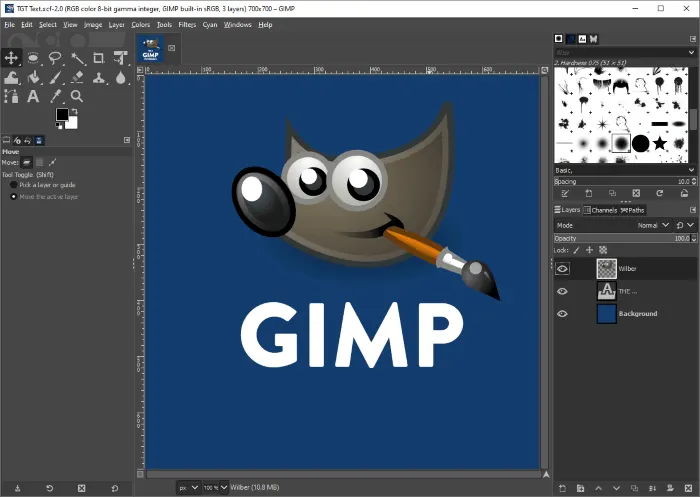The width and height of the screenshot is (700, 497).
Task: Click the Edit this brush icon
Action: tap(565, 193)
